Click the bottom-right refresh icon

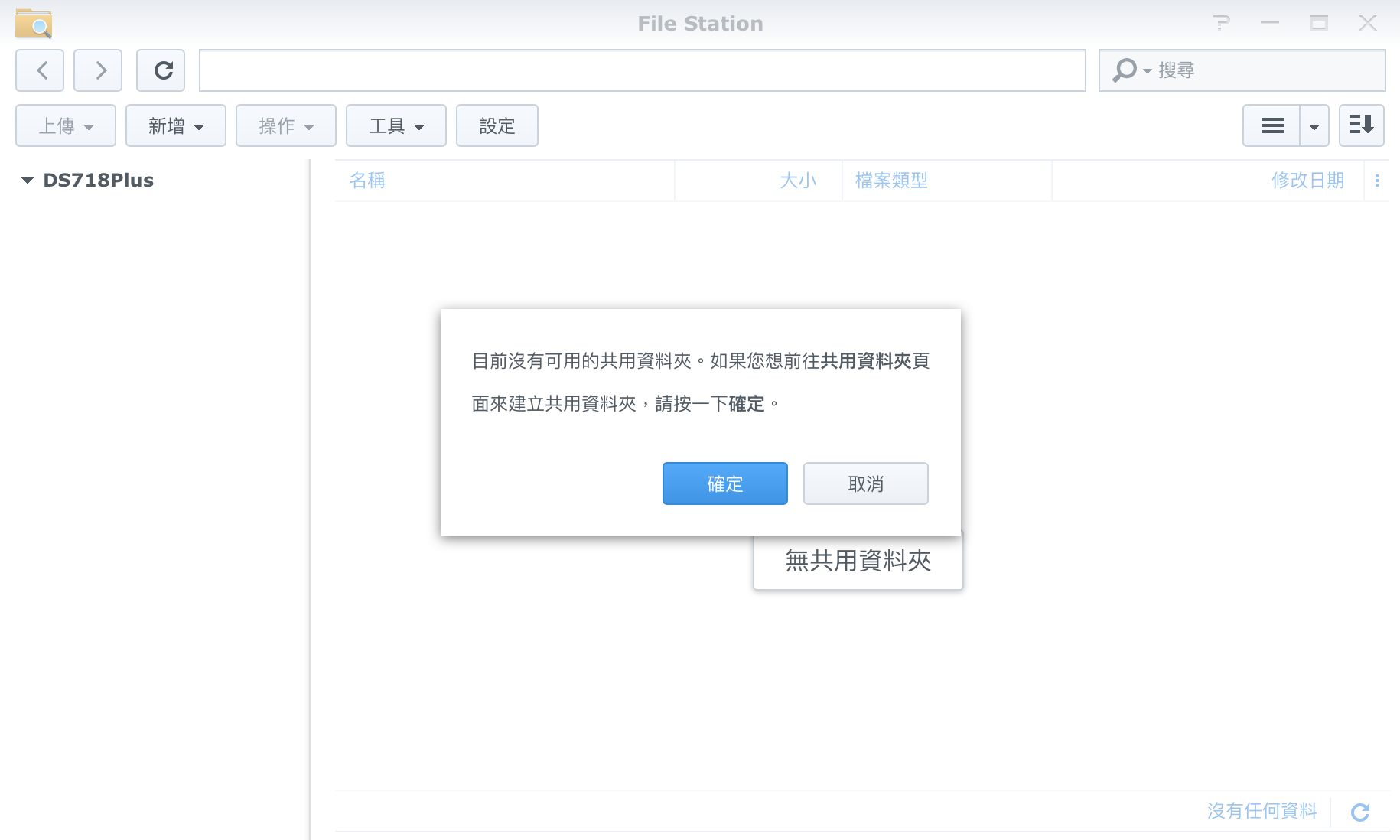click(x=1359, y=812)
